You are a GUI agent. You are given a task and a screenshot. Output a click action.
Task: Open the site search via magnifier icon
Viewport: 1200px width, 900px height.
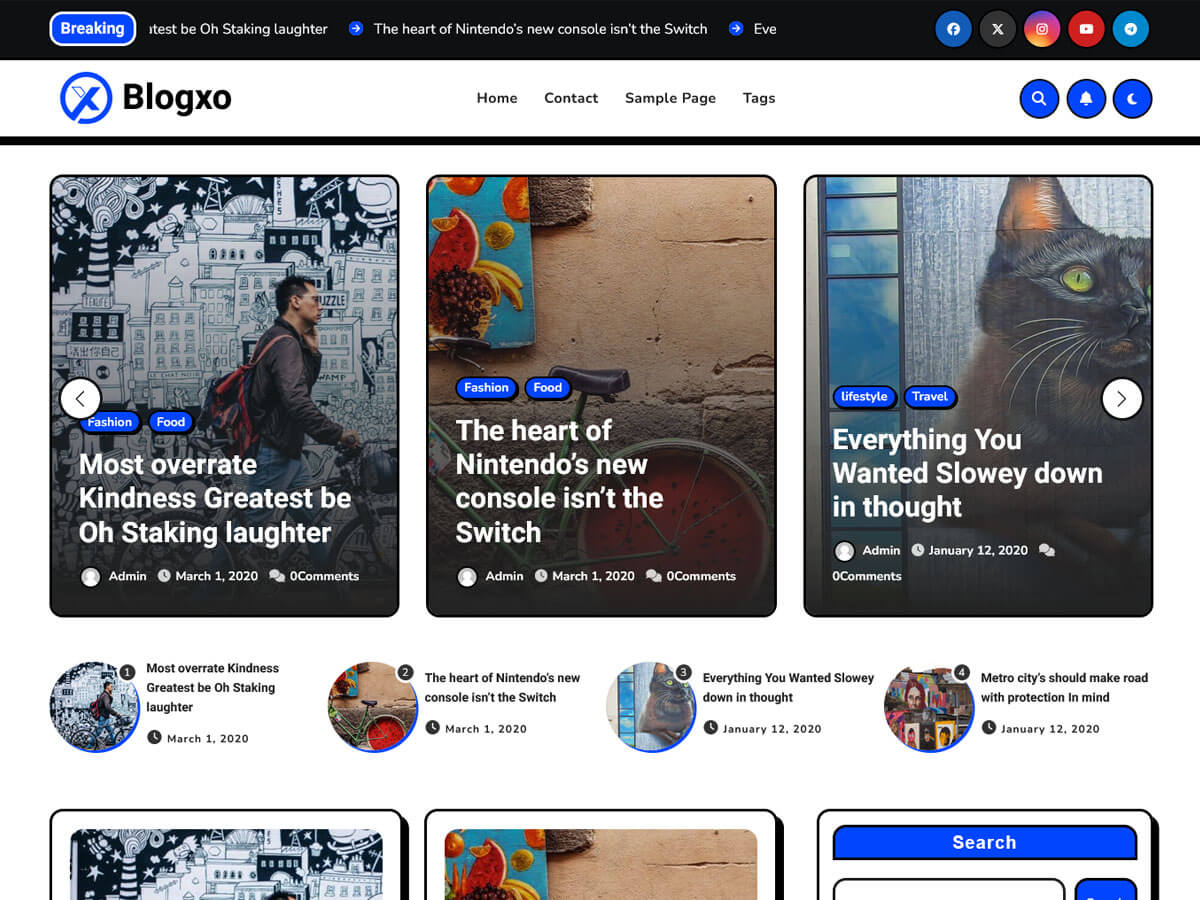pyautogui.click(x=1039, y=98)
